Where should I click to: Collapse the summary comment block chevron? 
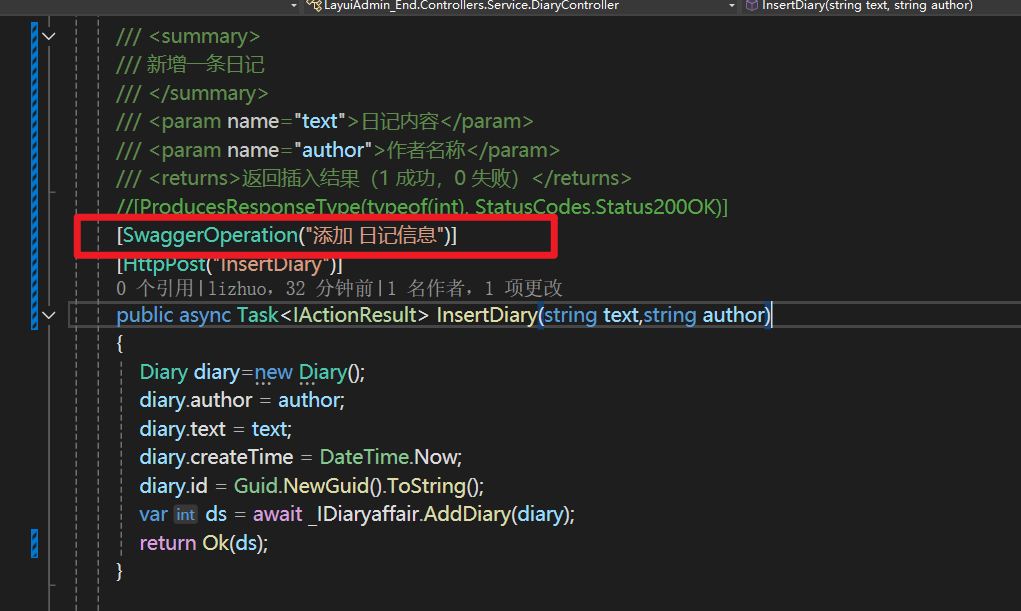coord(49,36)
